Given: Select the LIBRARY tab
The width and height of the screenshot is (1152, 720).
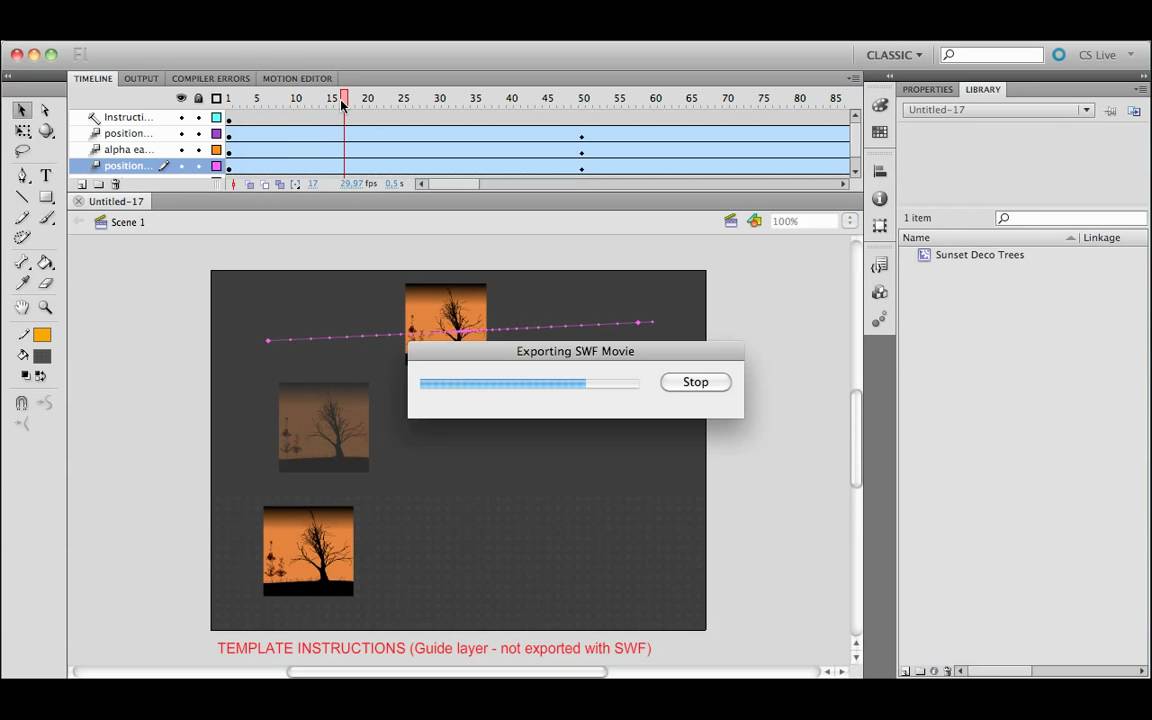Looking at the screenshot, I should [x=983, y=90].
